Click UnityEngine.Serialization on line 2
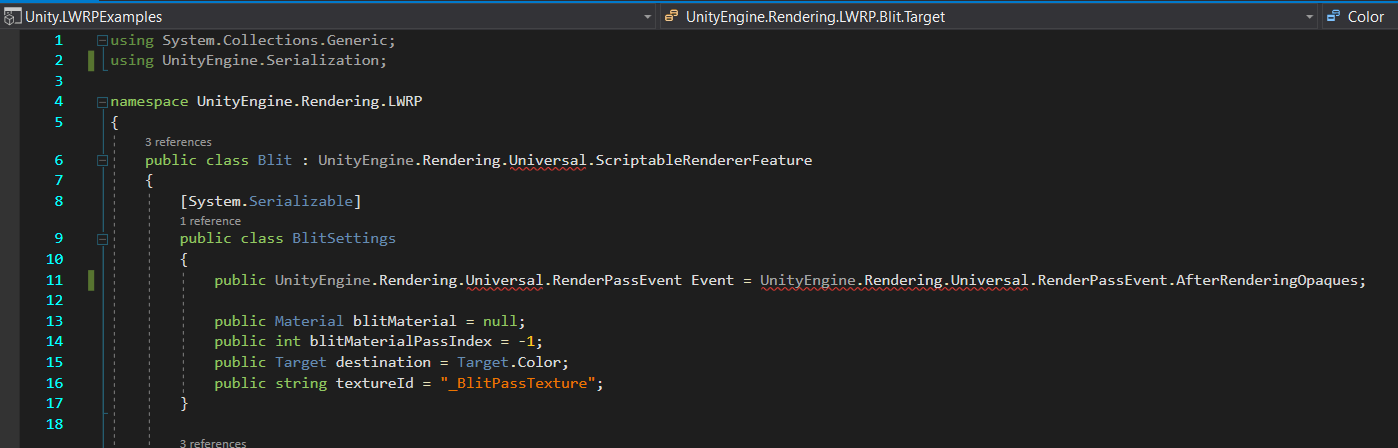The image size is (1398, 448). point(270,61)
